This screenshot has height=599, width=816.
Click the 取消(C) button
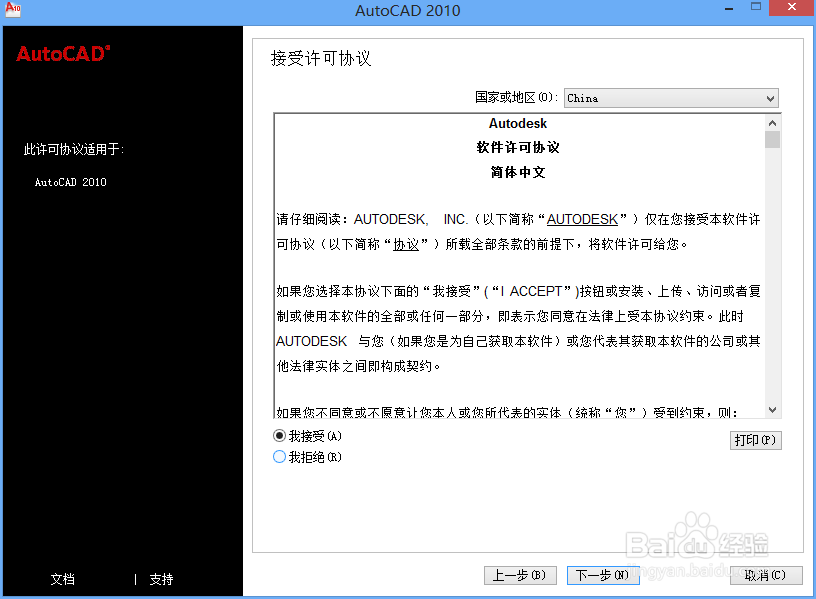click(x=766, y=576)
